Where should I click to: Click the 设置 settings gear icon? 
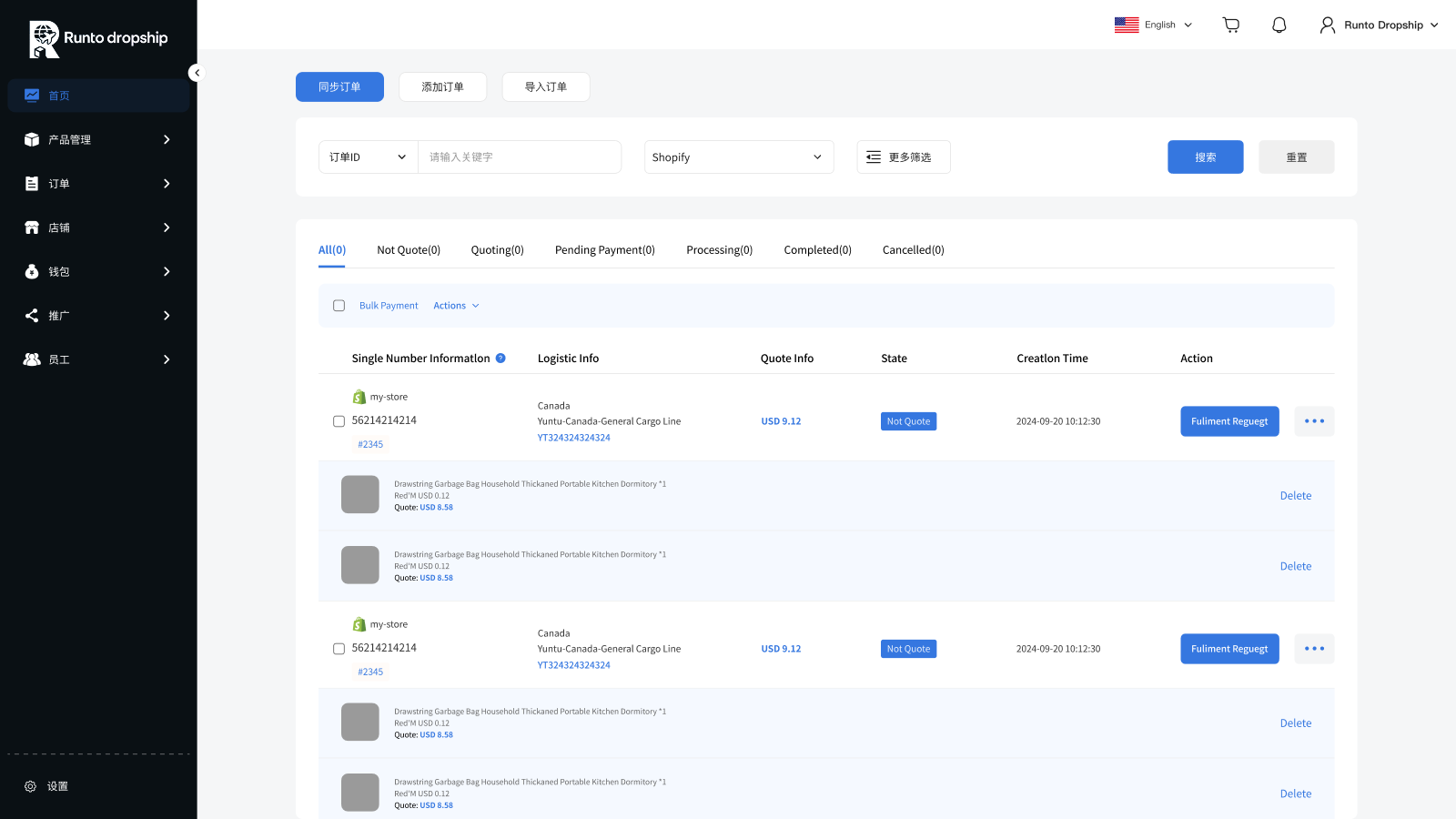(30, 785)
